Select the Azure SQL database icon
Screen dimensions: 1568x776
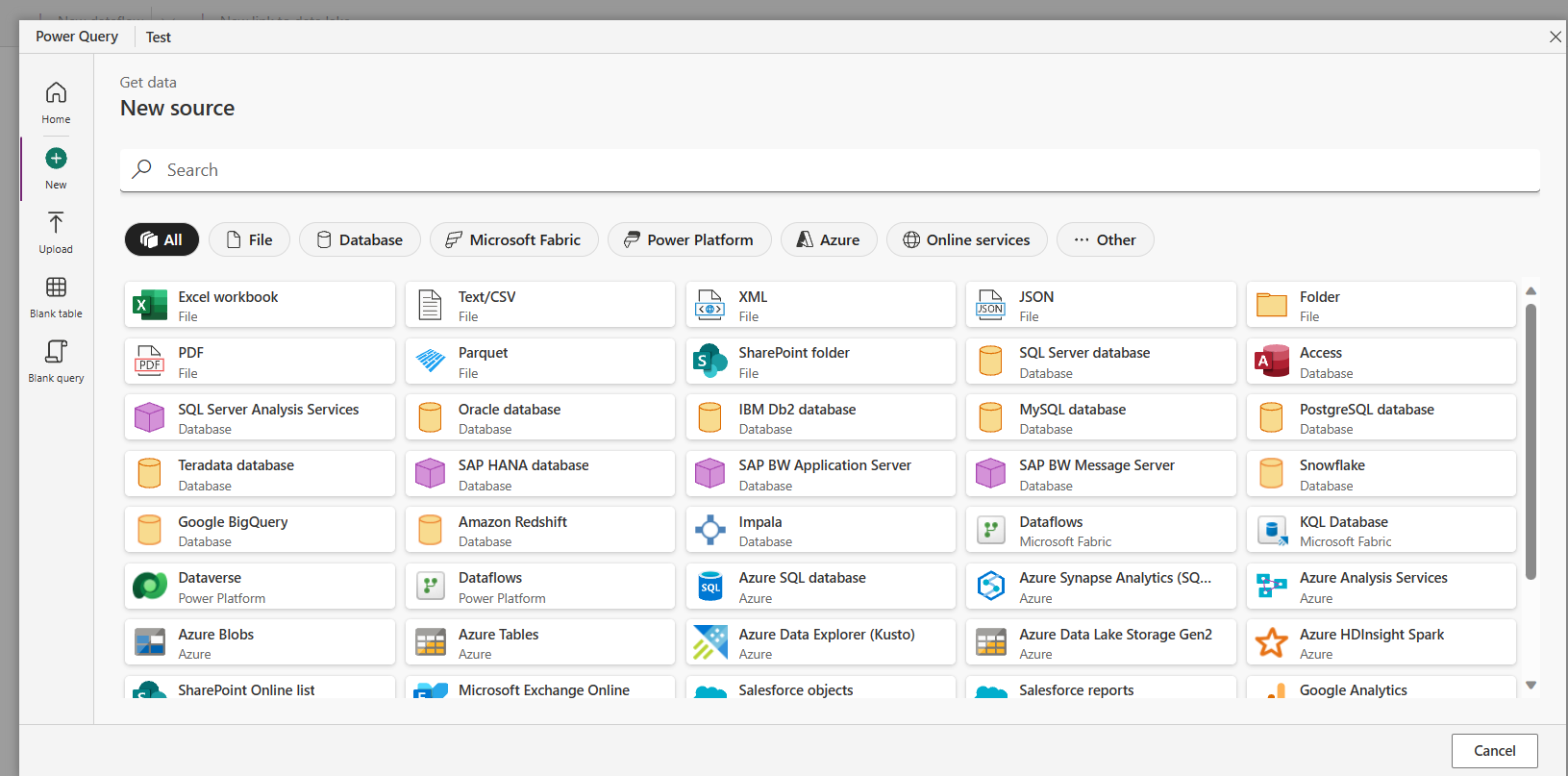pyautogui.click(x=710, y=586)
